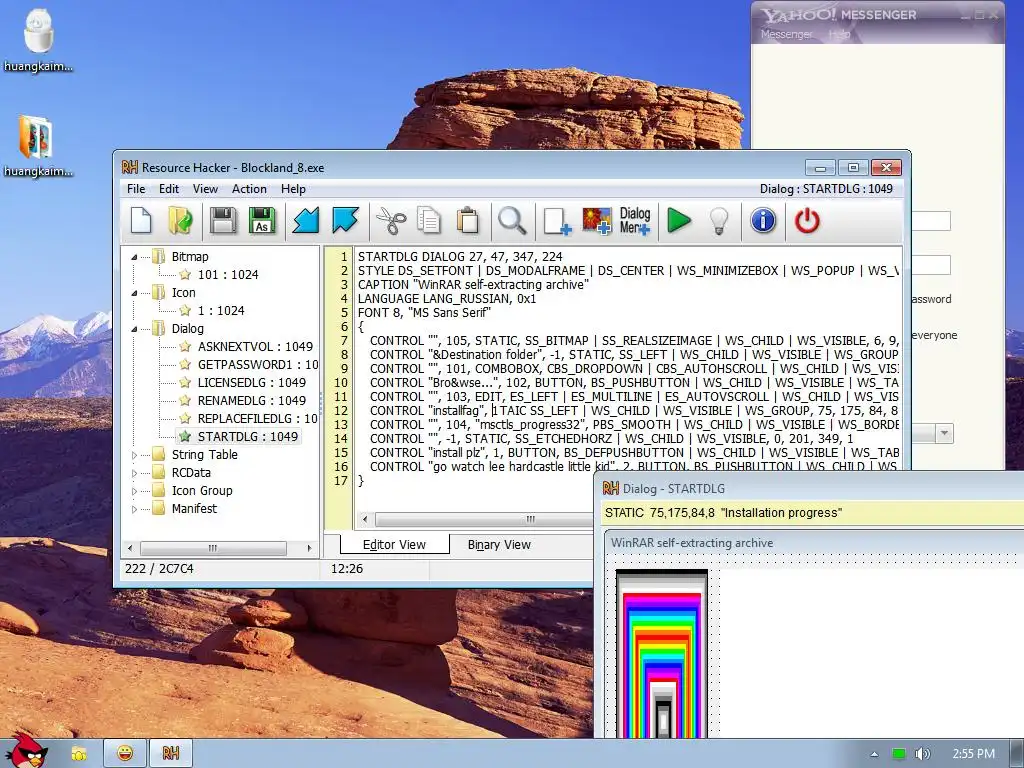Click the Dialog Menu add icon

coord(635,221)
